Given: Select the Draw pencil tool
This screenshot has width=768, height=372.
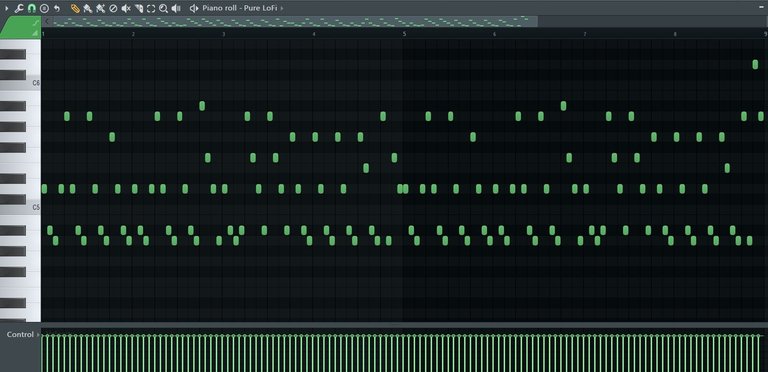Looking at the screenshot, I should pos(75,8).
